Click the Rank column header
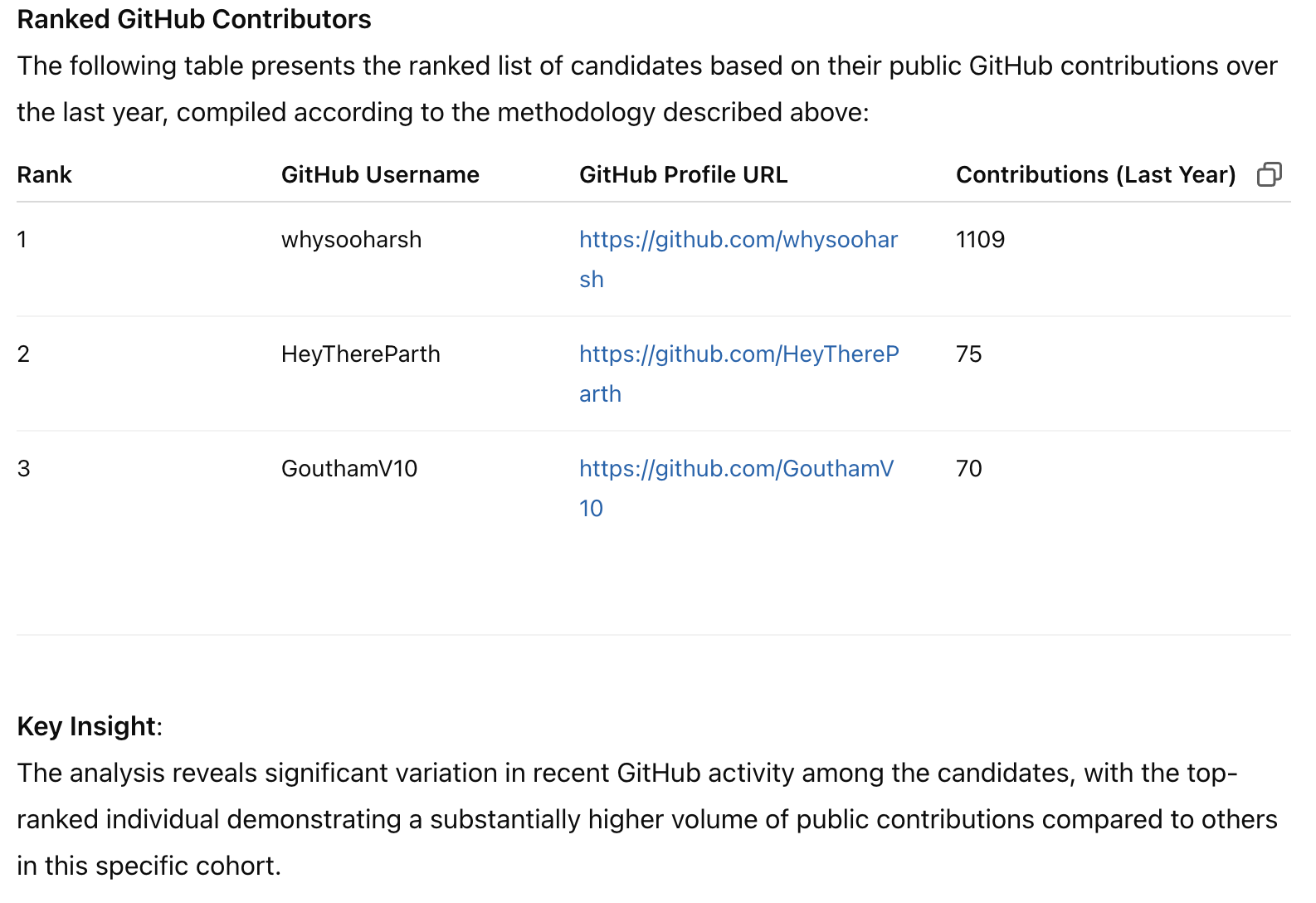This screenshot has width=1316, height=903. click(x=45, y=175)
